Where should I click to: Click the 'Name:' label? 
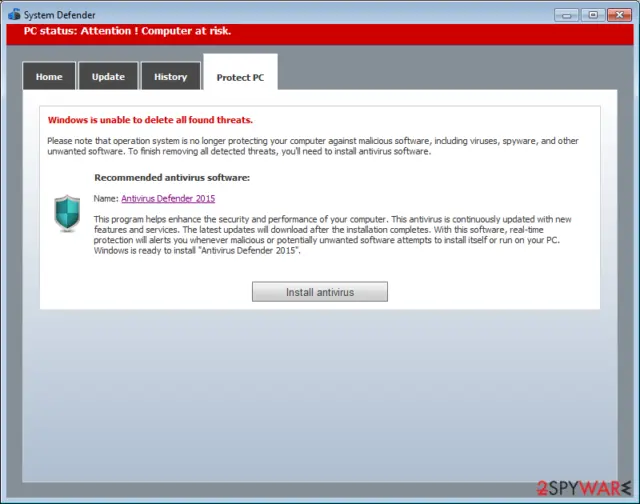tap(106, 199)
